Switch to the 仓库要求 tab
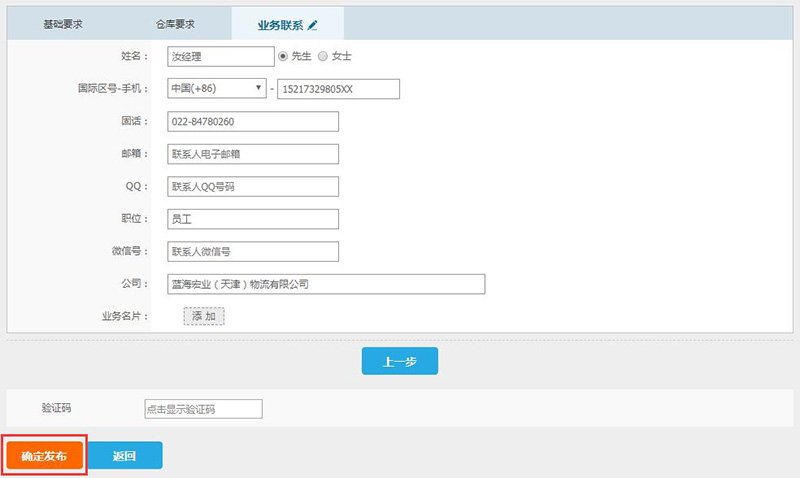The width and height of the screenshot is (800, 478). (x=175, y=24)
